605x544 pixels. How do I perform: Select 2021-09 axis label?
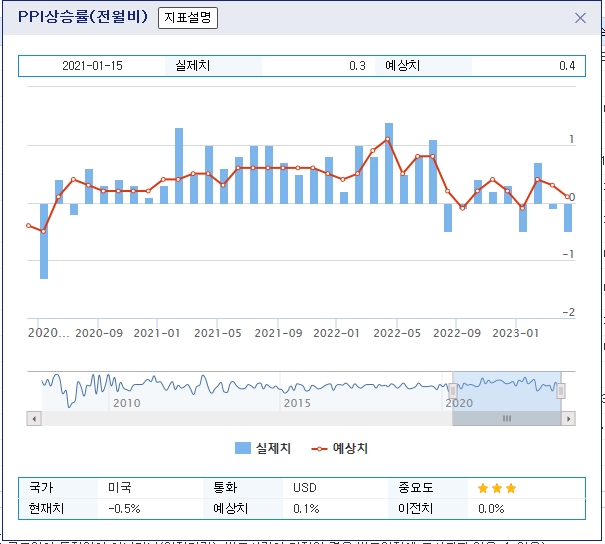tap(278, 333)
